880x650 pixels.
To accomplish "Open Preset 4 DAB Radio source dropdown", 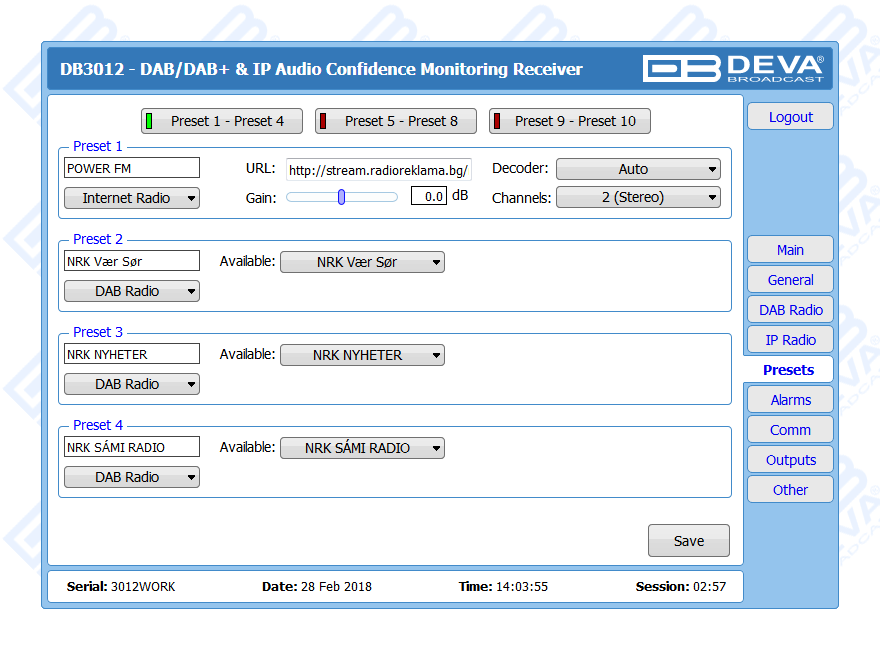I will pos(132,477).
